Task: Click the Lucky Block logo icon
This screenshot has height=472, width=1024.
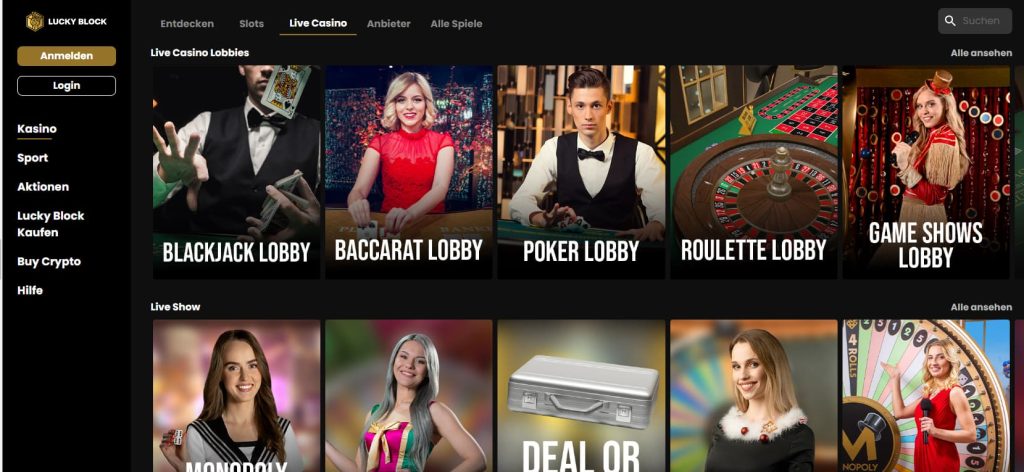Action: point(35,22)
